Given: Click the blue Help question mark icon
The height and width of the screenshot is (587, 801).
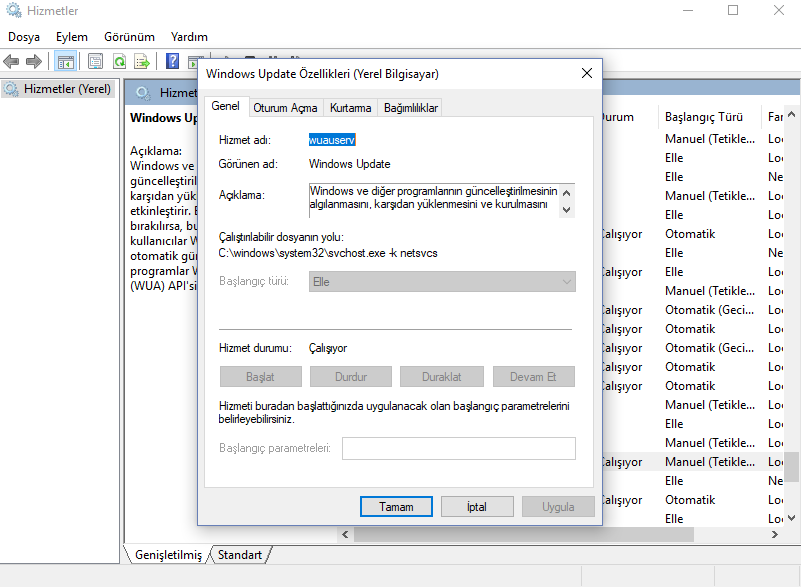Looking at the screenshot, I should 173,62.
